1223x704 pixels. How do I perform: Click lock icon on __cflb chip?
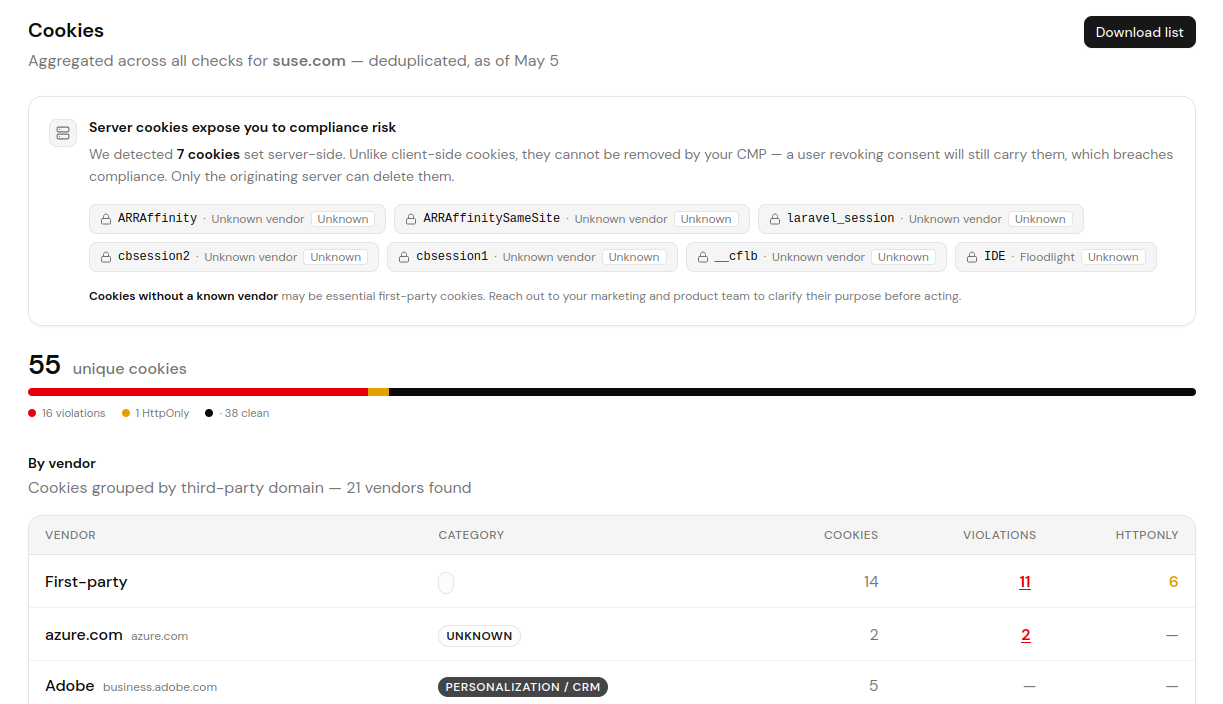[x=702, y=257]
